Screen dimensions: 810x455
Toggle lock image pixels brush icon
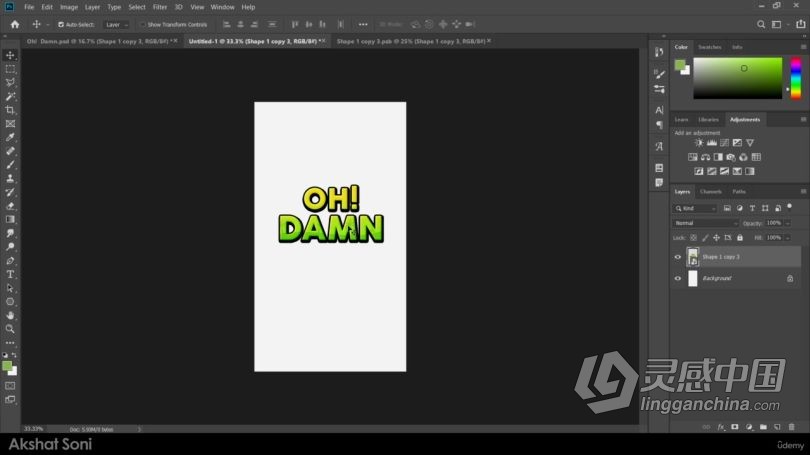coord(705,238)
